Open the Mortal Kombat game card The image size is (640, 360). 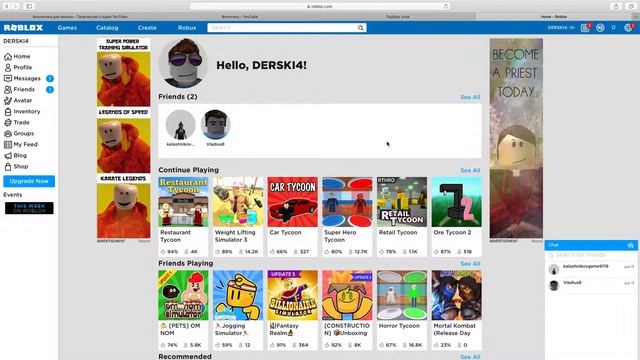(x=457, y=310)
